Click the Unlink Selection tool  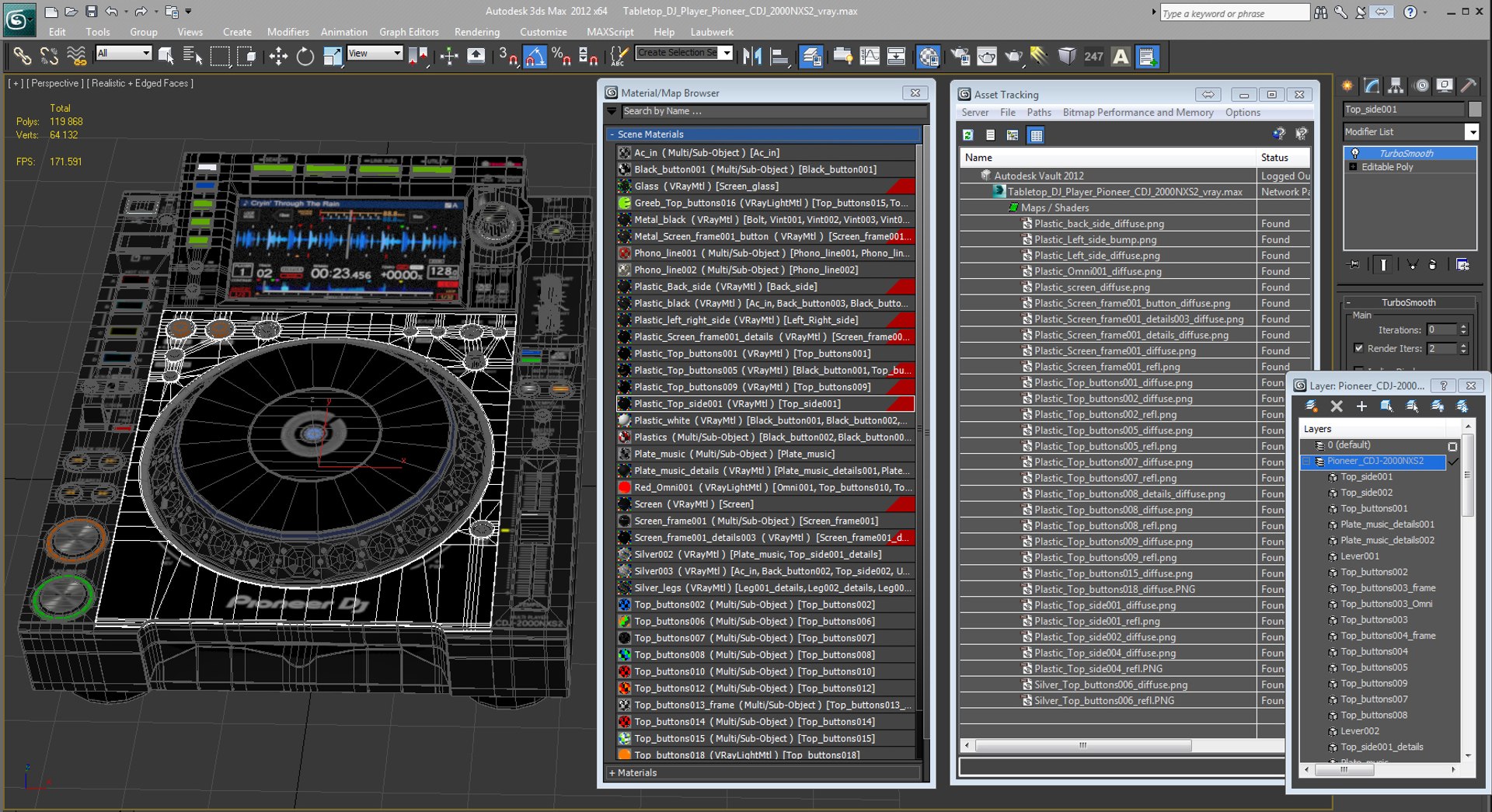[x=49, y=56]
